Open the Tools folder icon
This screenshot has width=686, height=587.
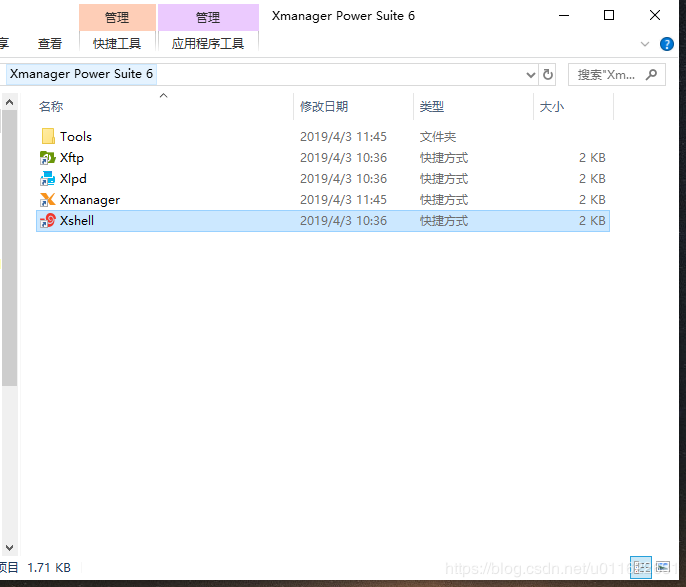pyautogui.click(x=48, y=136)
